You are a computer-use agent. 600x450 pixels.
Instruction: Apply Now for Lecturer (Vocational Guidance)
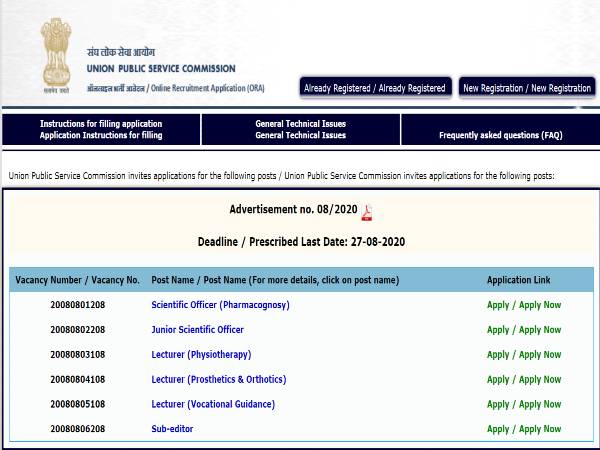click(524, 405)
